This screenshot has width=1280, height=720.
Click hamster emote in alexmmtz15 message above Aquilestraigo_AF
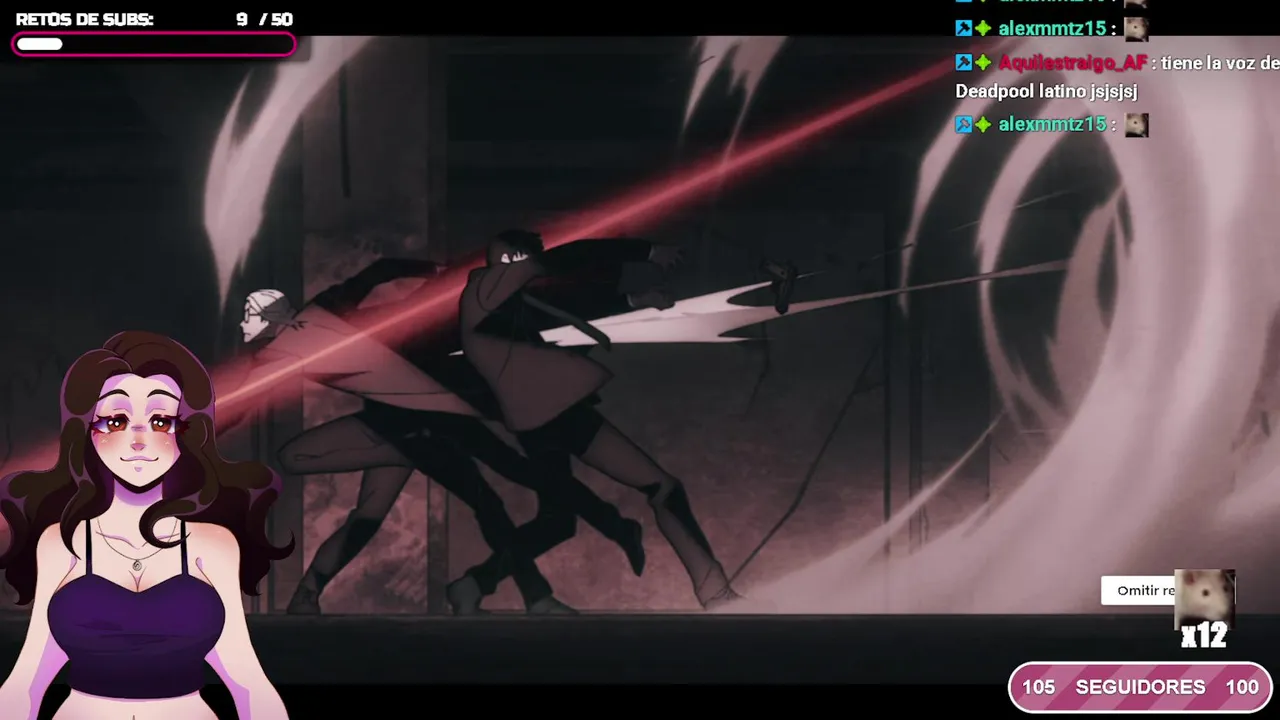[x=1136, y=29]
